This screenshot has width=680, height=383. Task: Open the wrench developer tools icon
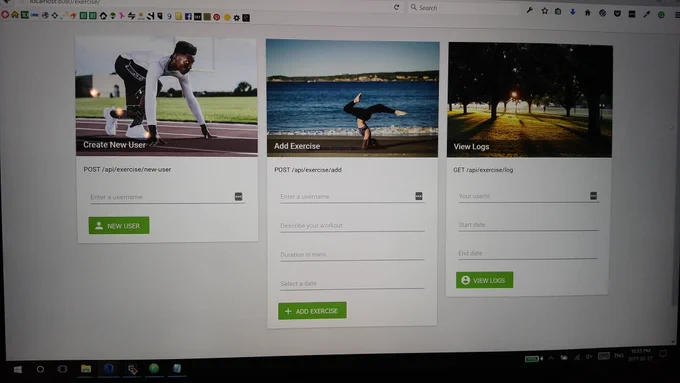pos(530,10)
